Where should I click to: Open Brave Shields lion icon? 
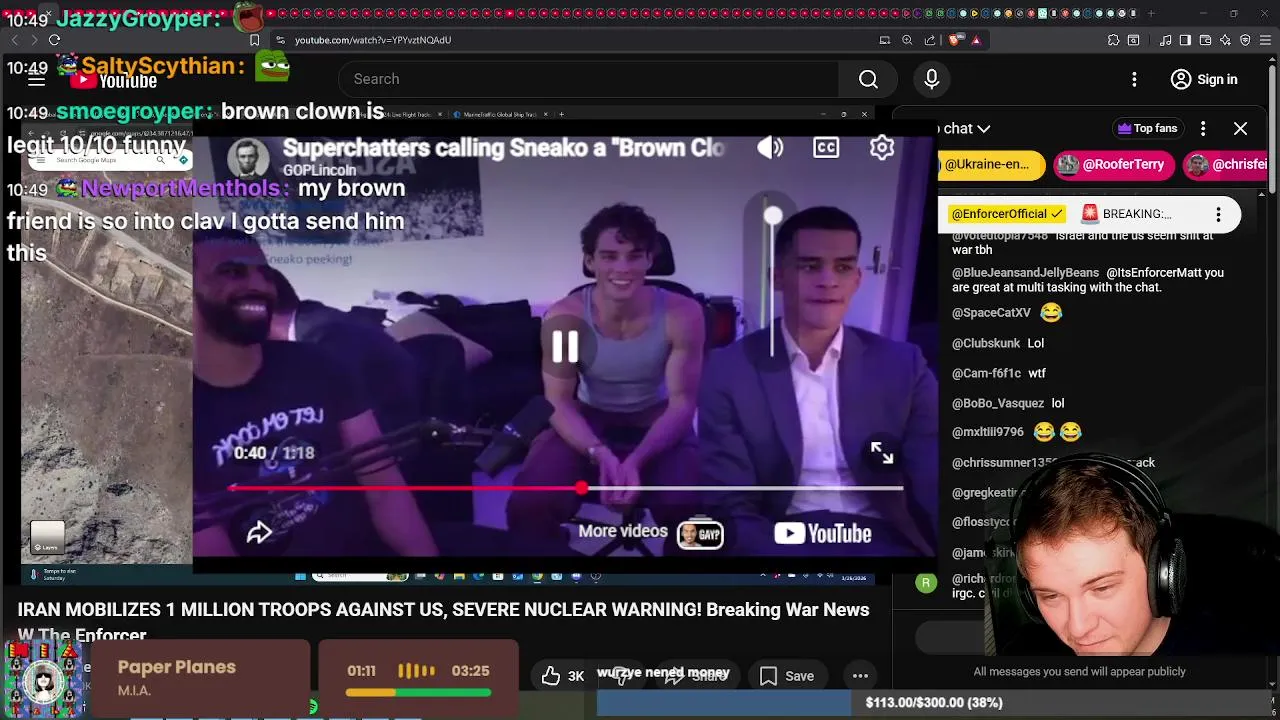954,40
